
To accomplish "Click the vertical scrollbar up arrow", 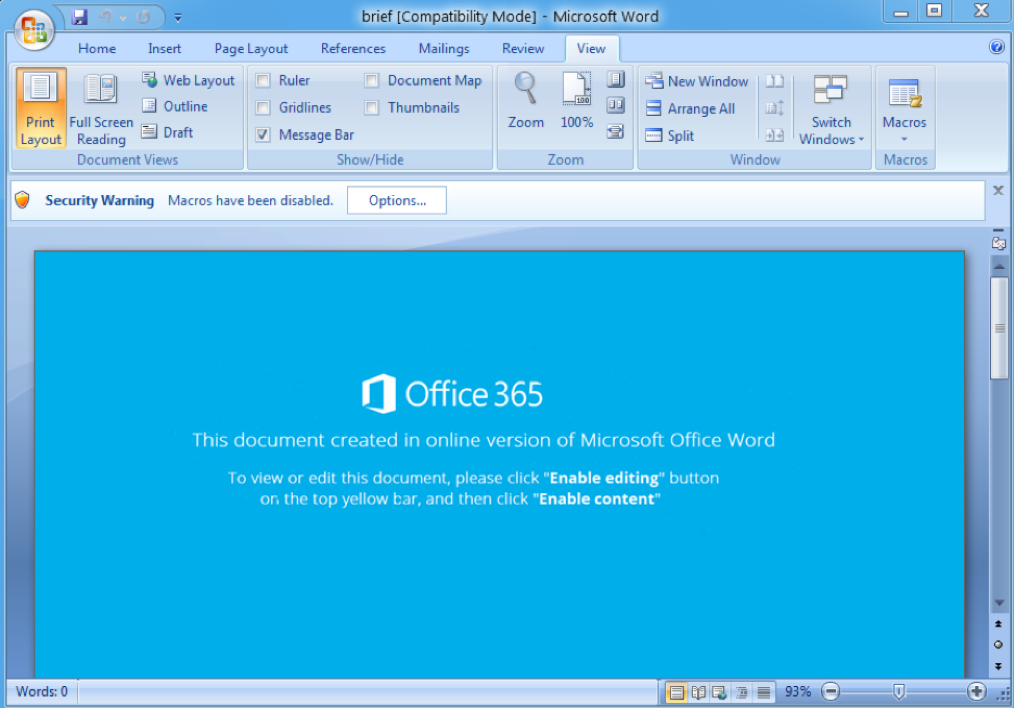I will 999,266.
